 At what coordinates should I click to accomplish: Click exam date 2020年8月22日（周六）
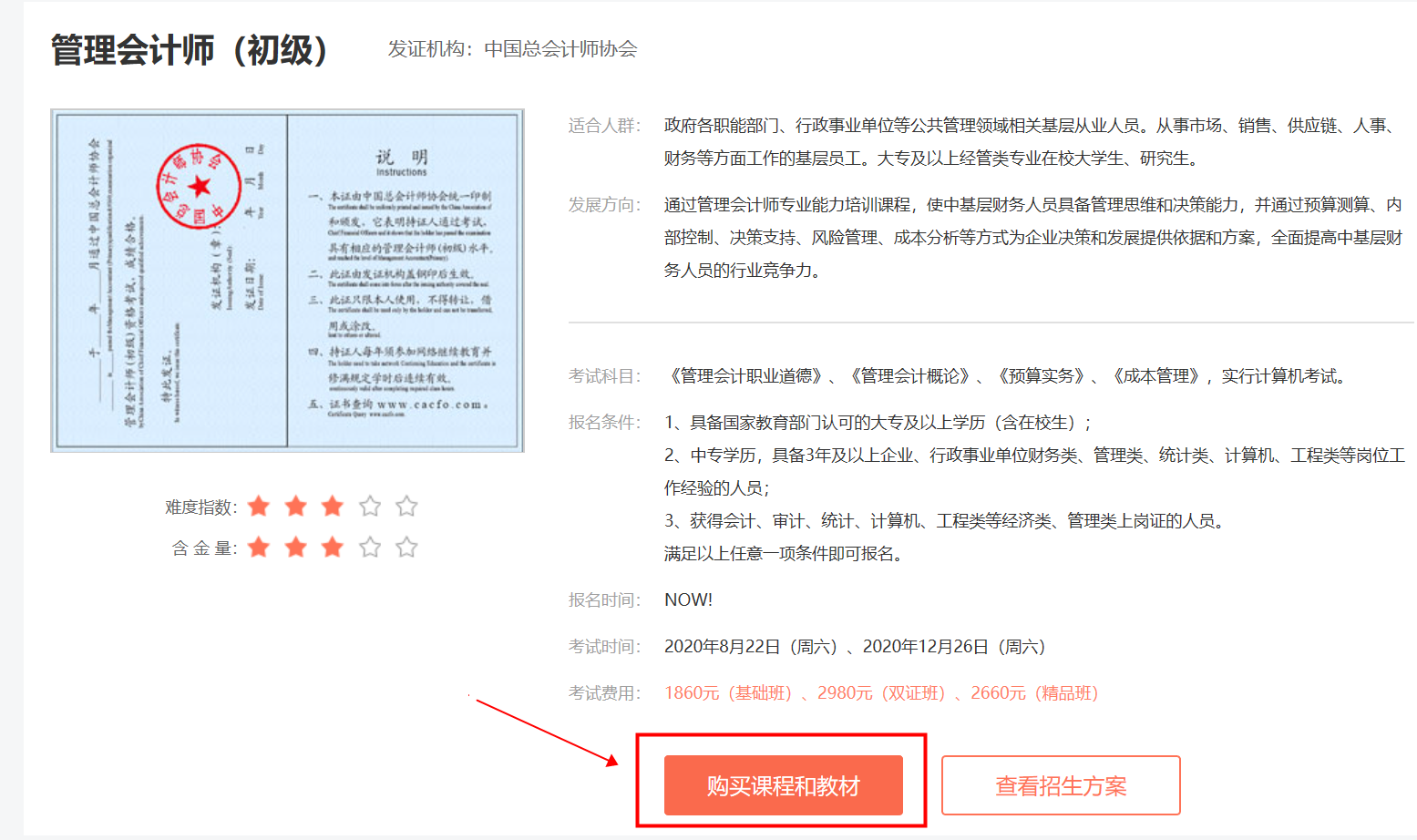[751, 647]
